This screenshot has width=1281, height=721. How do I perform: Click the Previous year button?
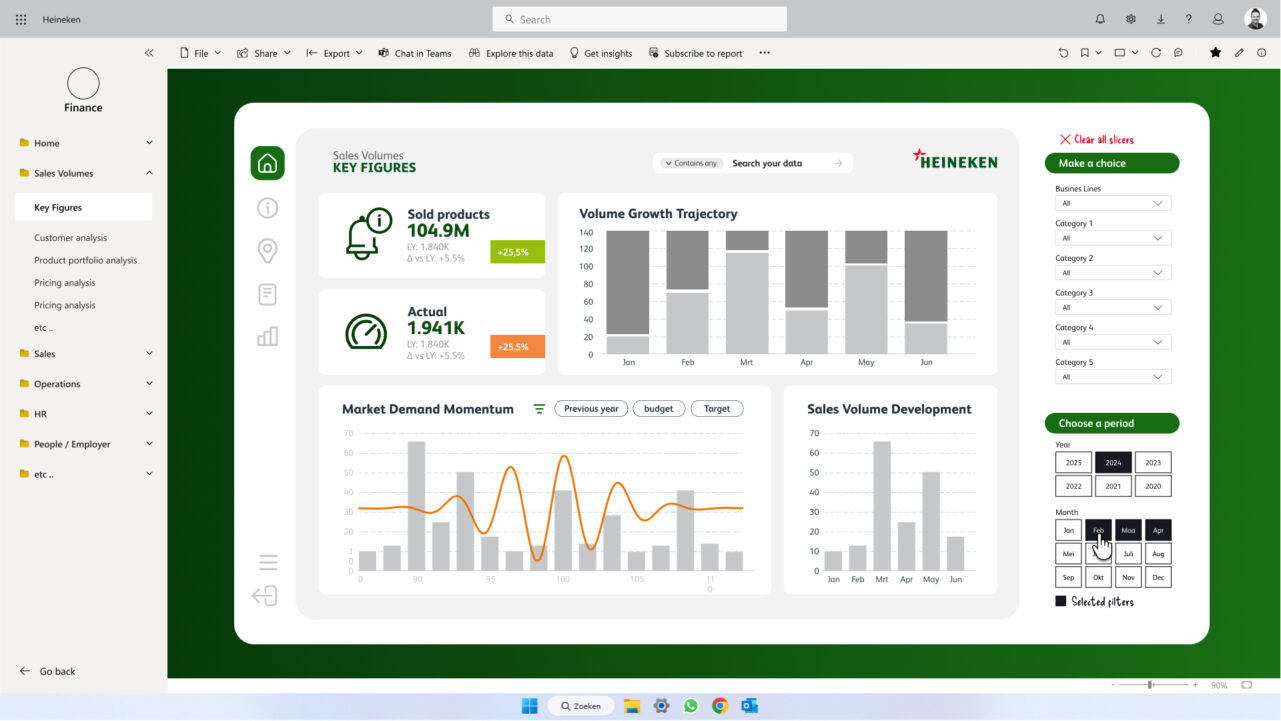tap(591, 409)
